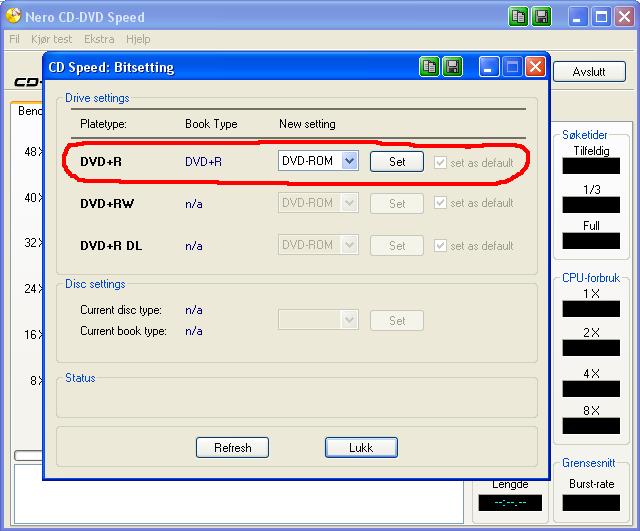Click the 1/3 seek time display
Image resolution: width=640 pixels, height=531 pixels.
pos(591,204)
